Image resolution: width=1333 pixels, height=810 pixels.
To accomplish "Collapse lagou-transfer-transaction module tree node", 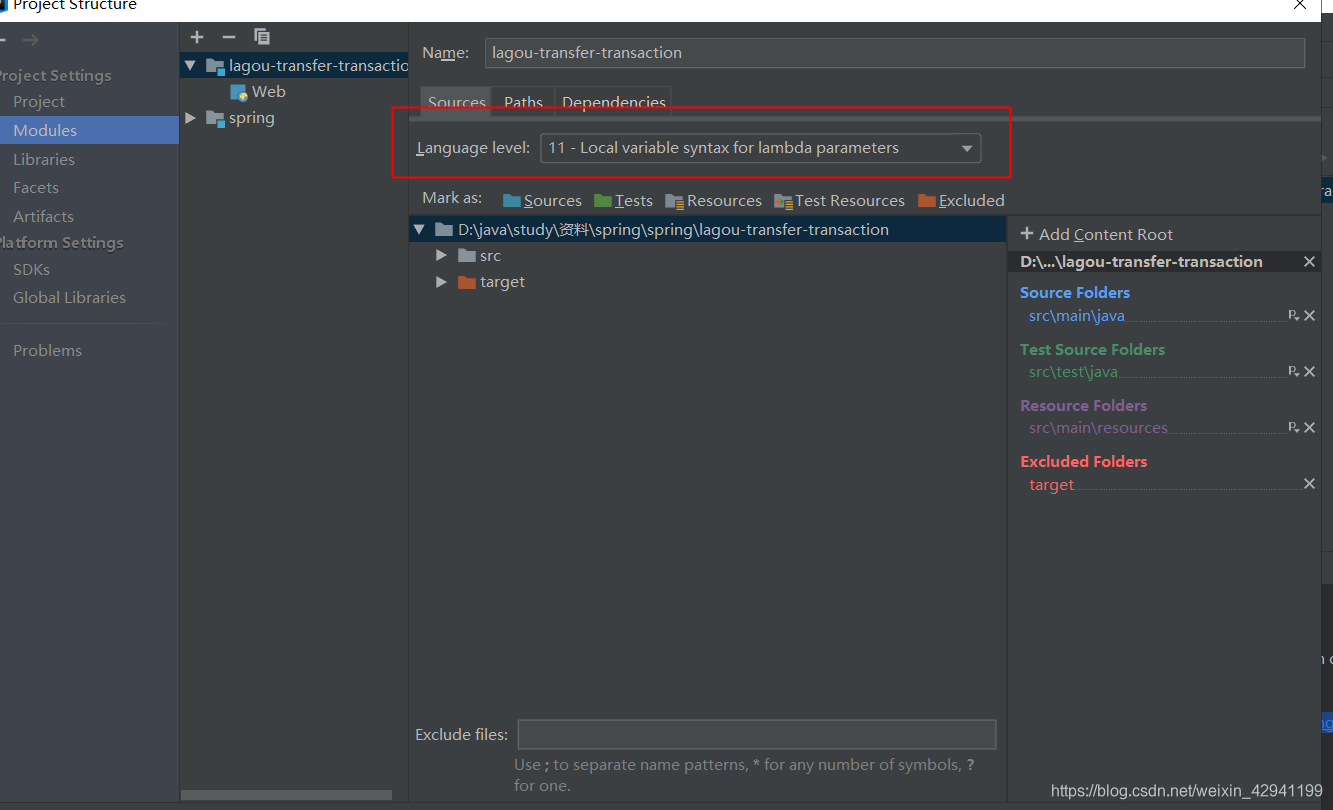I will pos(190,66).
